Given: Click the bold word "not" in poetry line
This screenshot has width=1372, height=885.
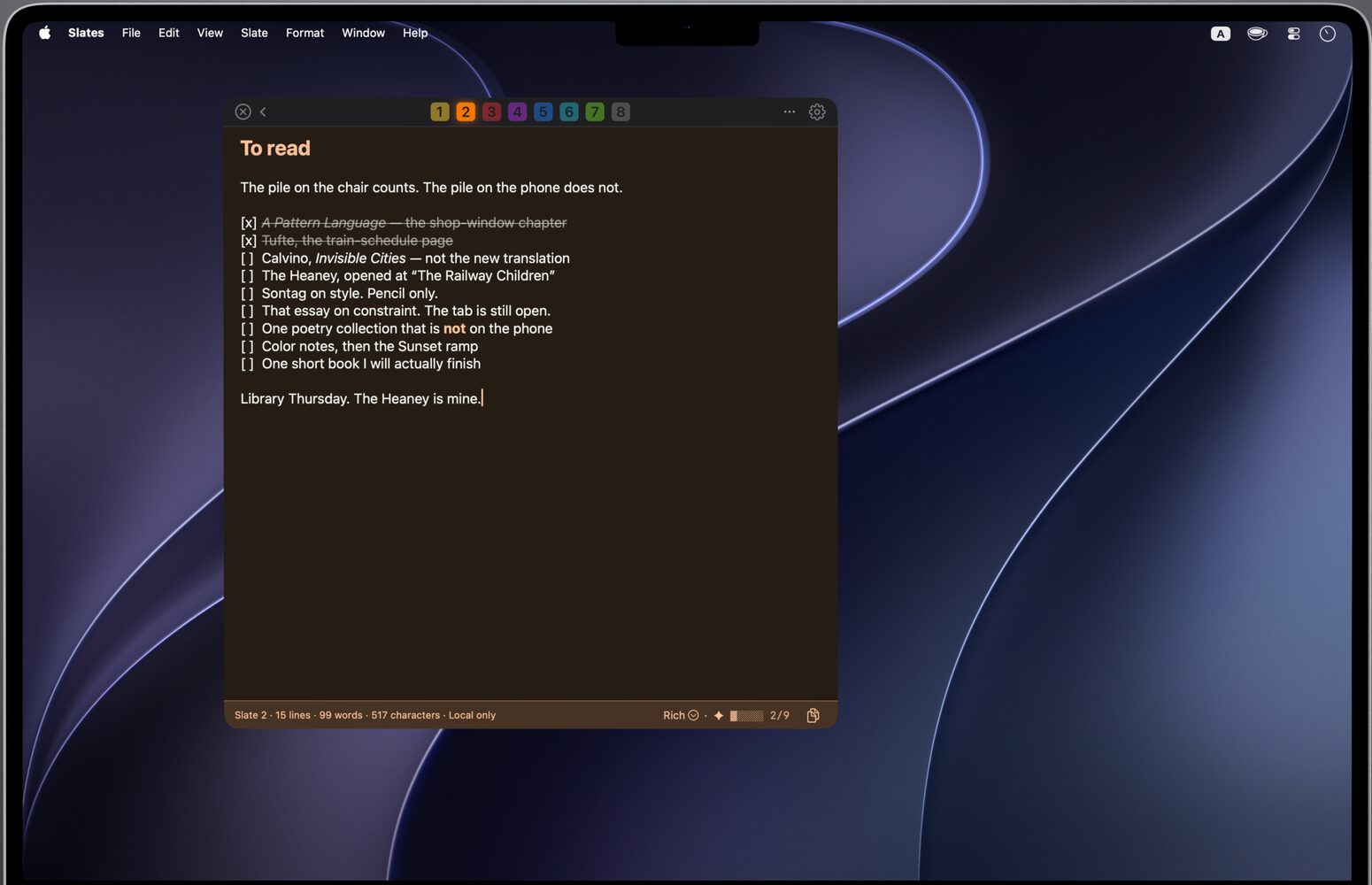Looking at the screenshot, I should click(x=454, y=328).
